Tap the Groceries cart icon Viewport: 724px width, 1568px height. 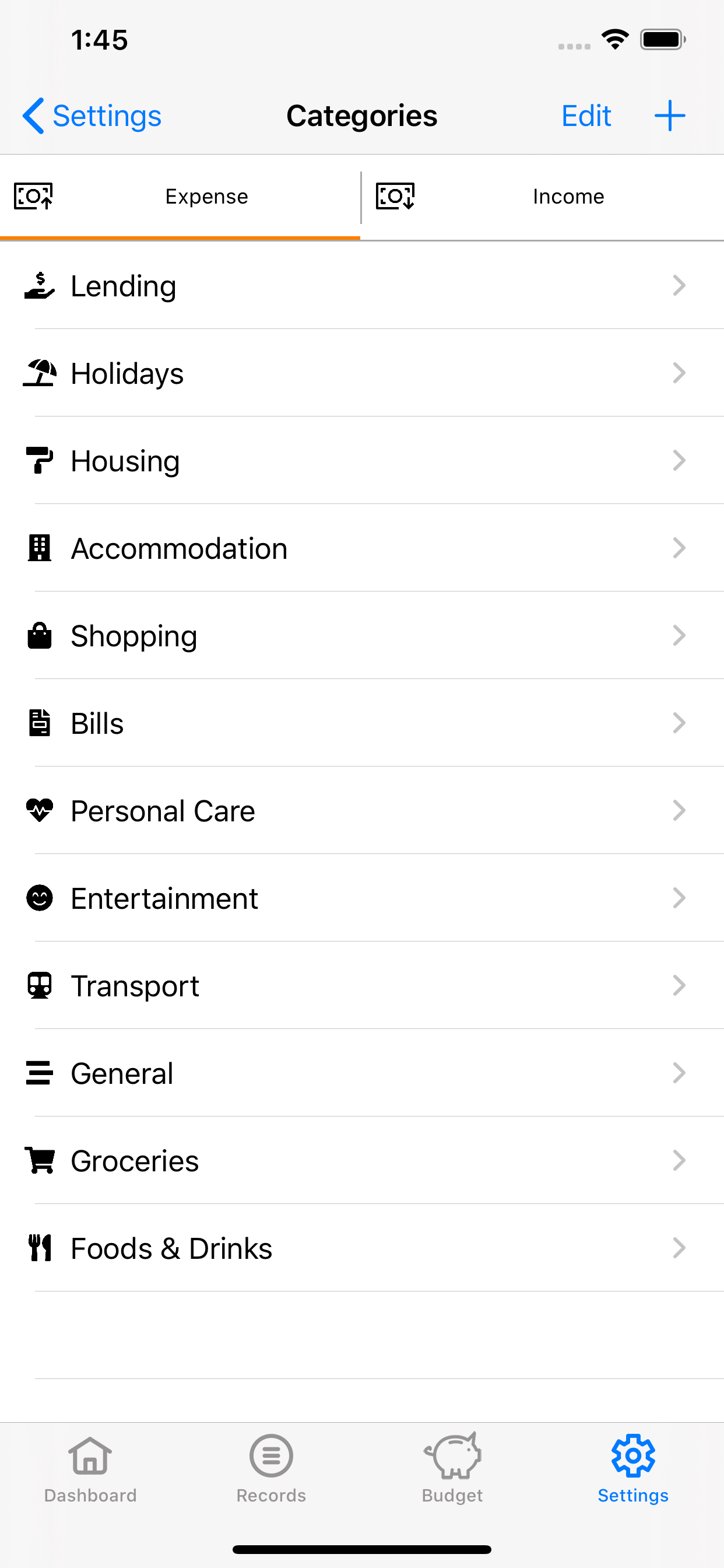coord(40,1161)
